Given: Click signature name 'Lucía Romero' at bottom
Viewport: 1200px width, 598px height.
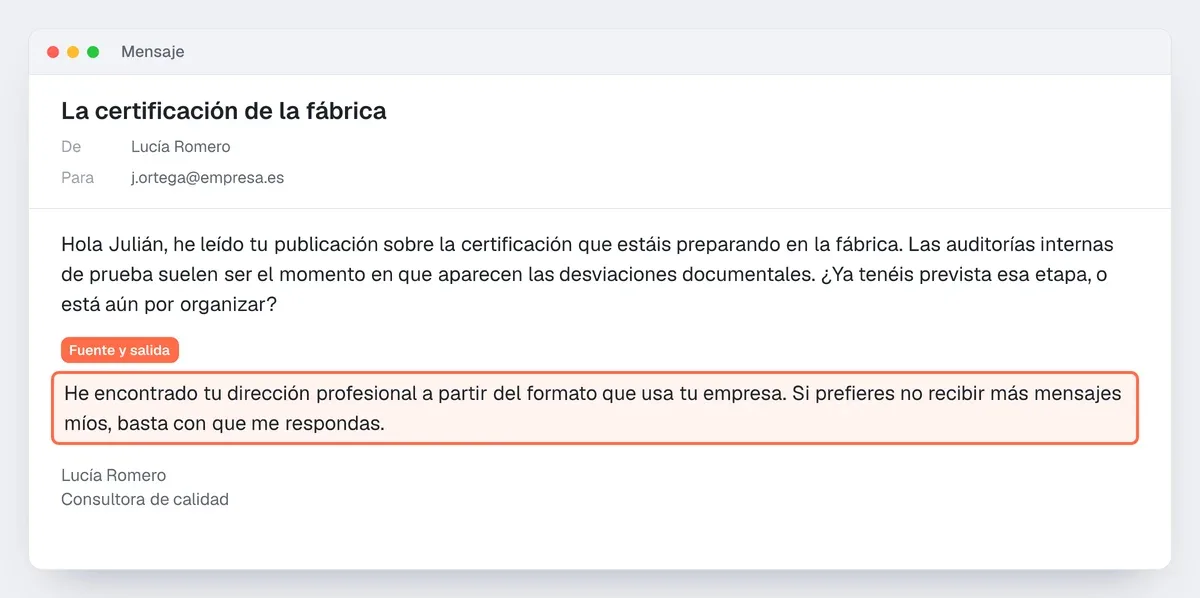Looking at the screenshot, I should coord(114,475).
